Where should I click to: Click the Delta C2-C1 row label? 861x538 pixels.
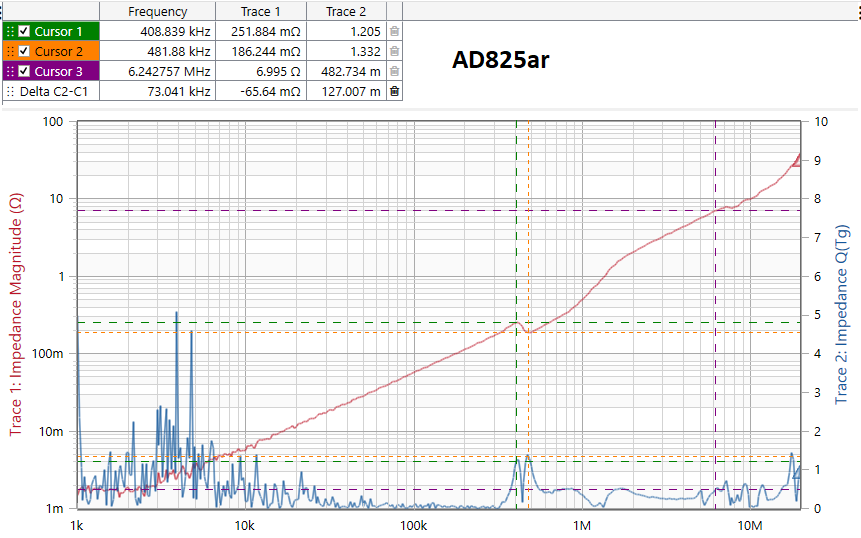pos(54,91)
